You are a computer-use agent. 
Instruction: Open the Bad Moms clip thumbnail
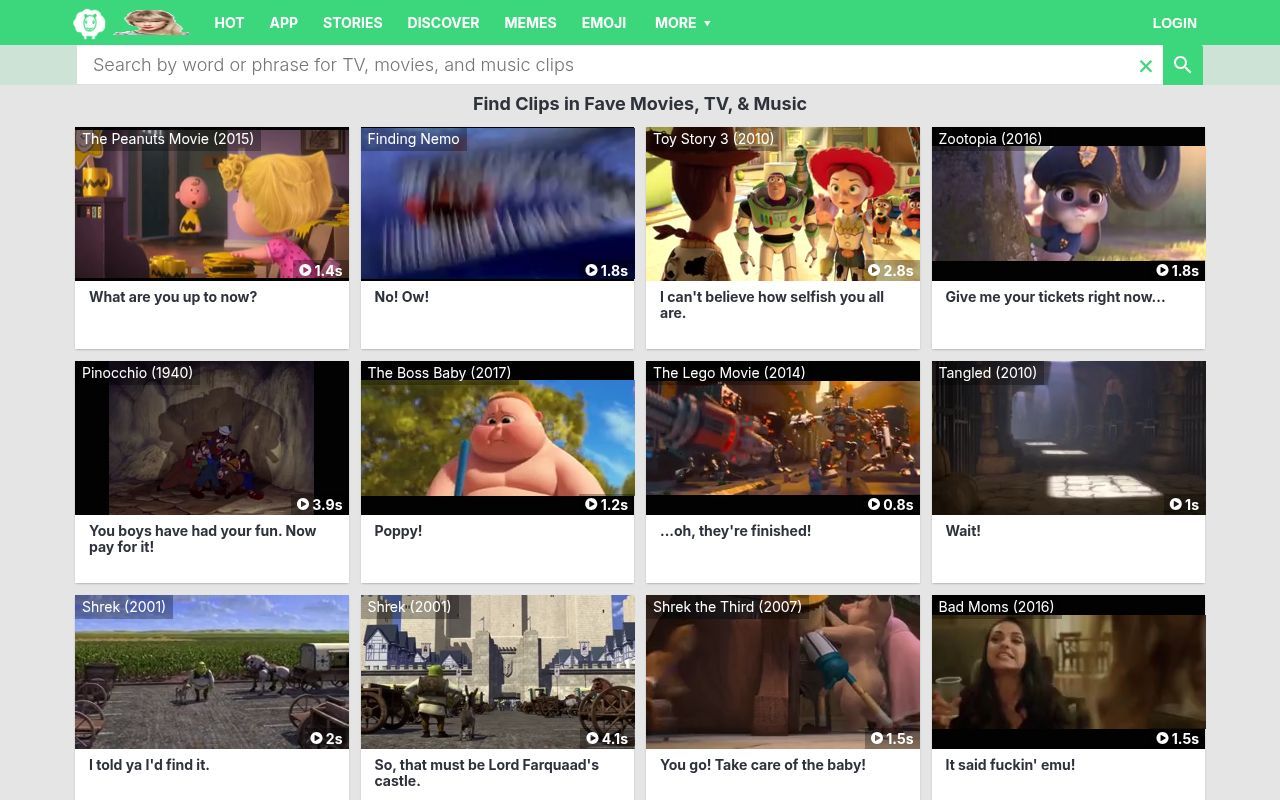tap(1069, 672)
